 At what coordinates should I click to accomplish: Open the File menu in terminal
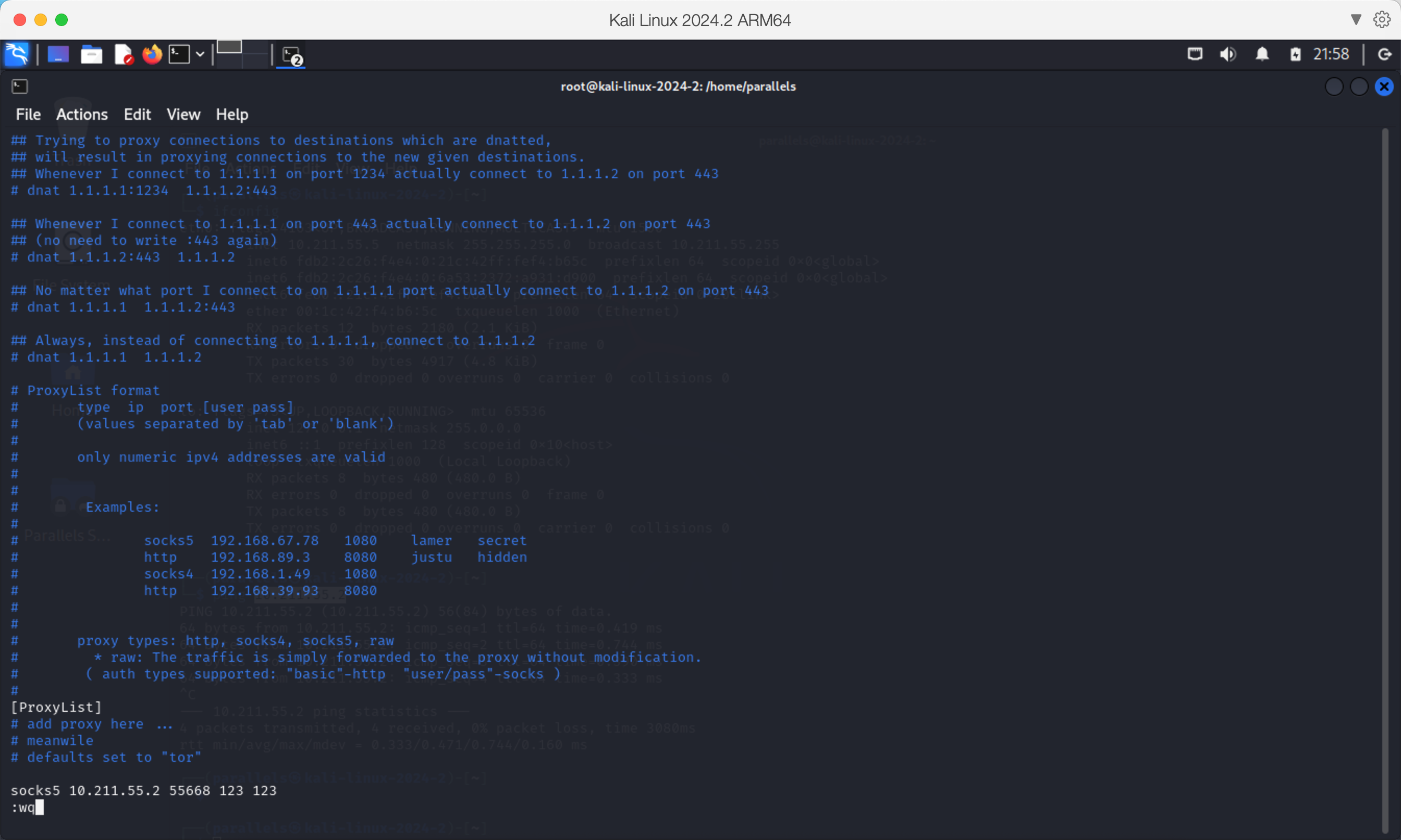coord(28,114)
